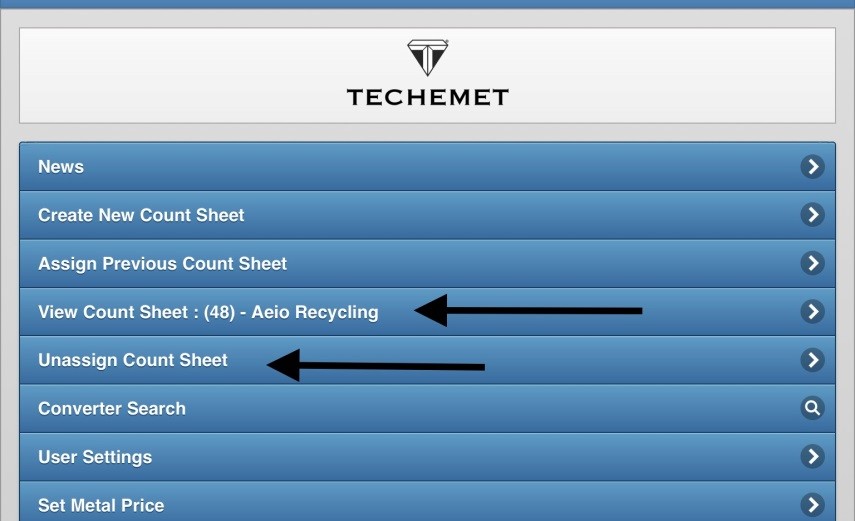View Count Sheet 48 for Aeio Recycling
The image size is (855, 521).
click(x=208, y=312)
